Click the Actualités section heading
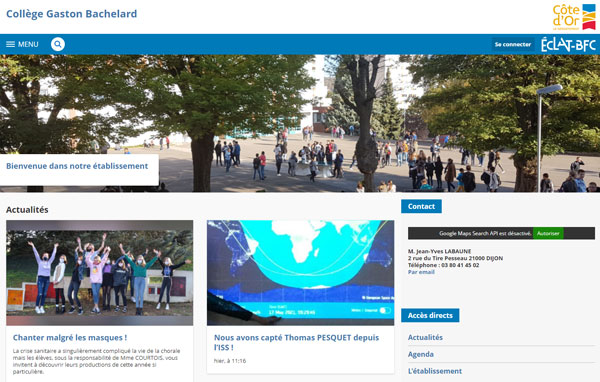This screenshot has width=600, height=382. (x=27, y=210)
